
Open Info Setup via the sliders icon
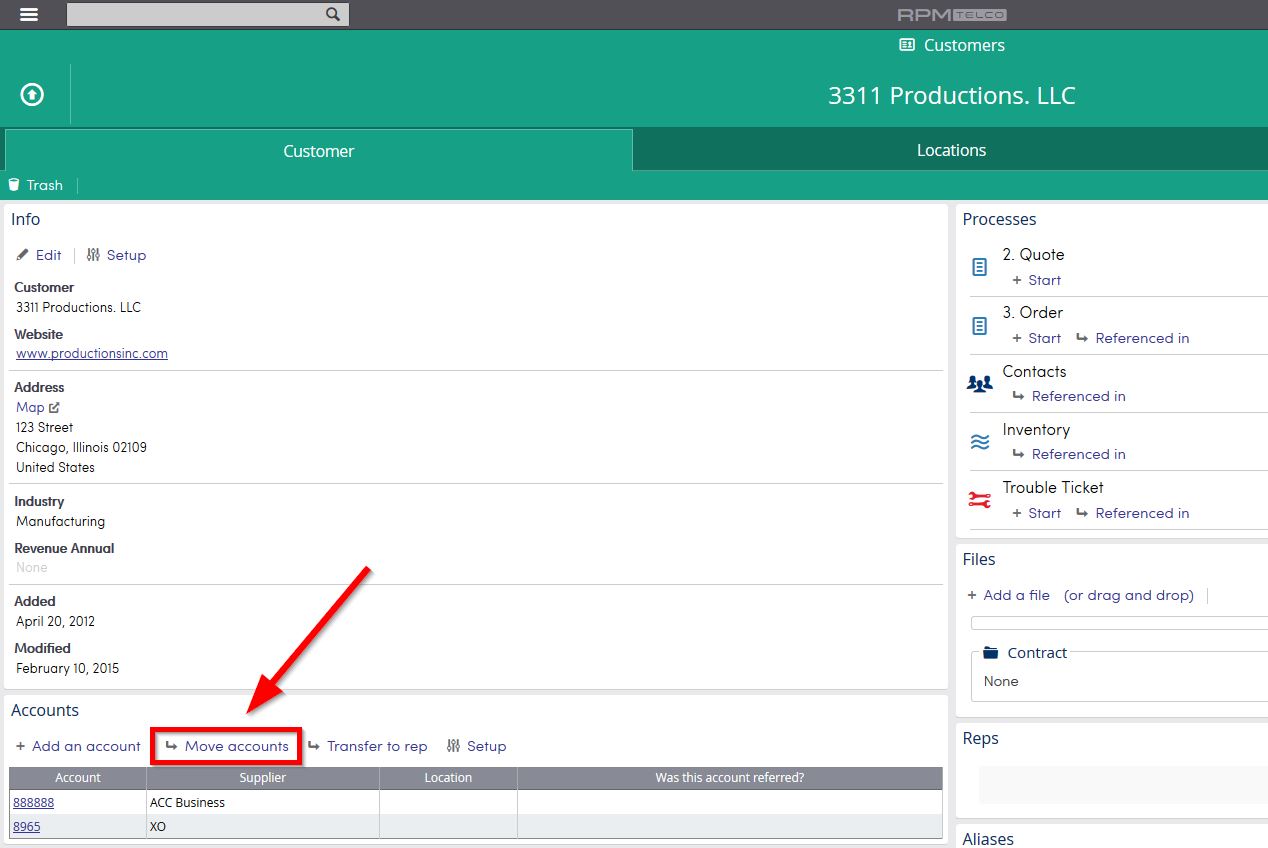coord(95,255)
